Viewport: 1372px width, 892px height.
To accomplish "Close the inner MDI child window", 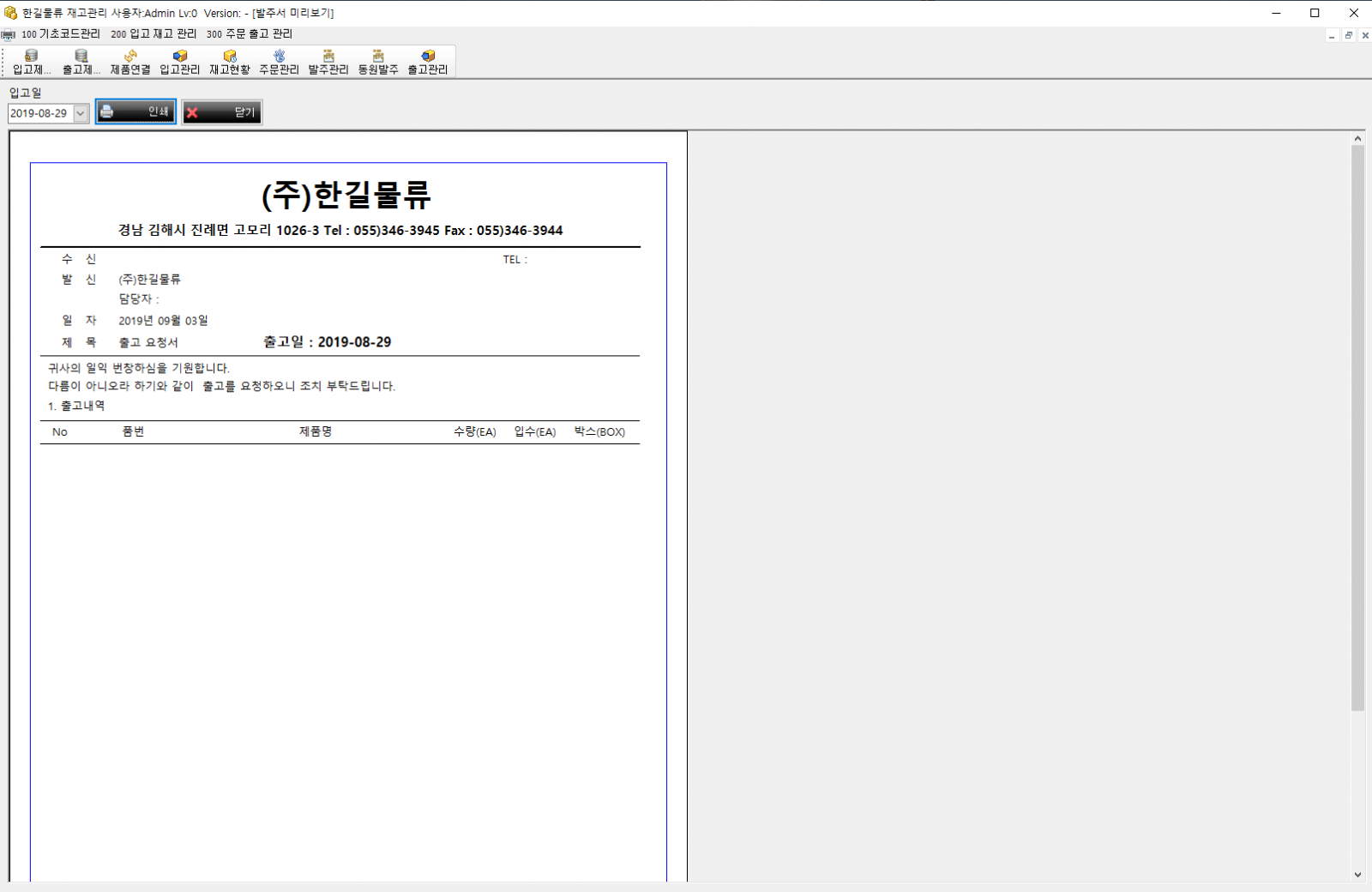I will click(x=1365, y=35).
